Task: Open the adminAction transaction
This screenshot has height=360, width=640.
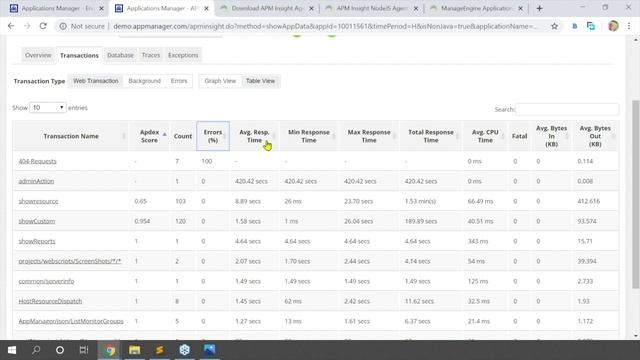Action: [x=36, y=181]
